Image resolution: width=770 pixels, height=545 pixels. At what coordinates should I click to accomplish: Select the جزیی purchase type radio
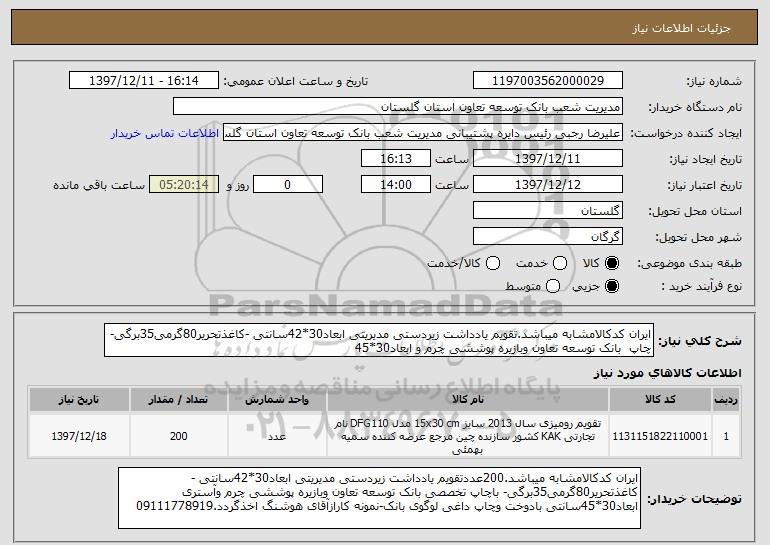(612, 286)
